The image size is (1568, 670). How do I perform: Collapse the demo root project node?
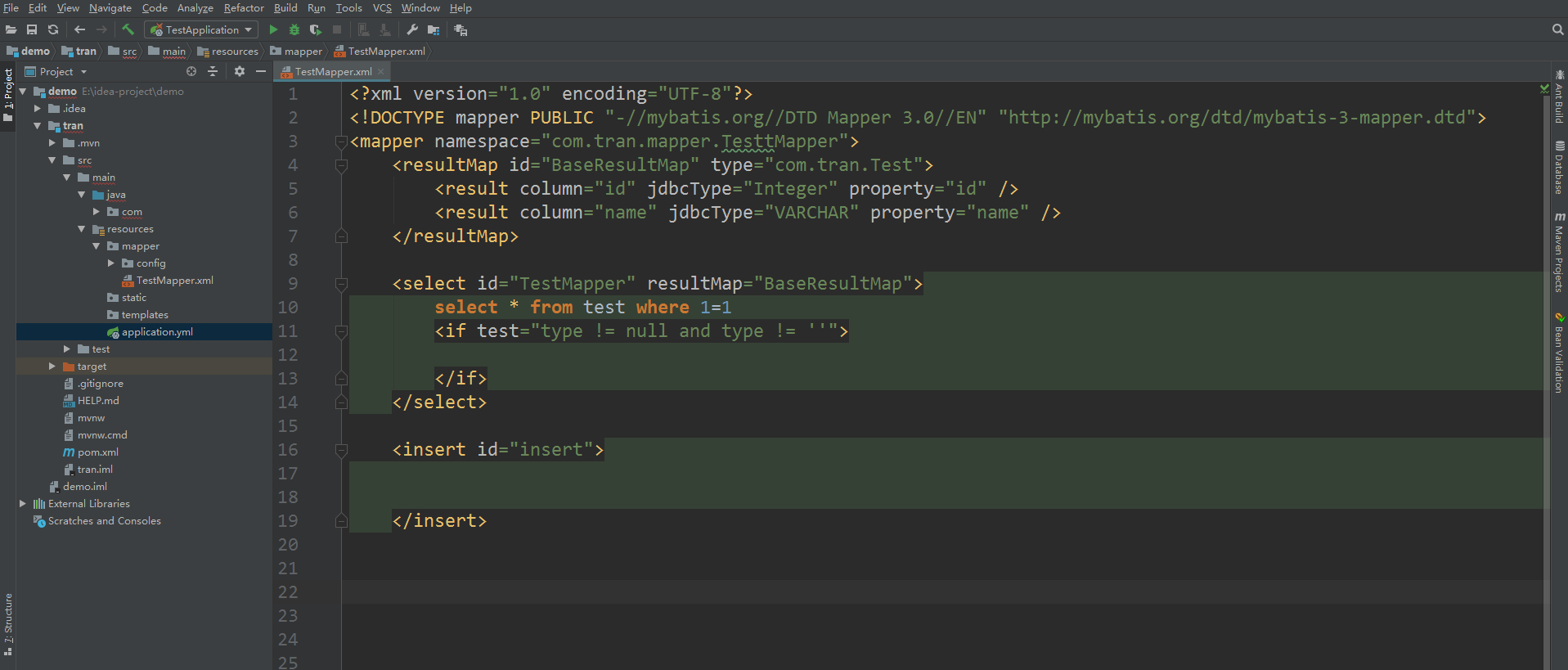click(x=23, y=91)
